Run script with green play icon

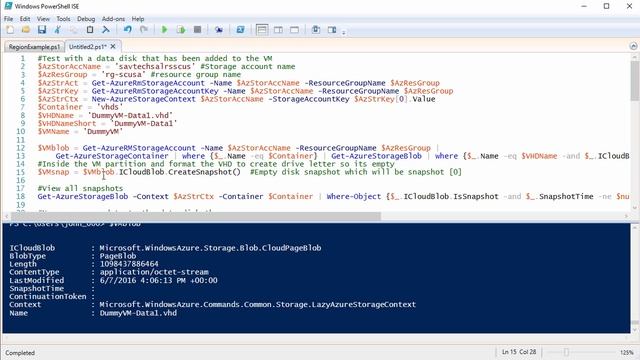[x=164, y=30]
